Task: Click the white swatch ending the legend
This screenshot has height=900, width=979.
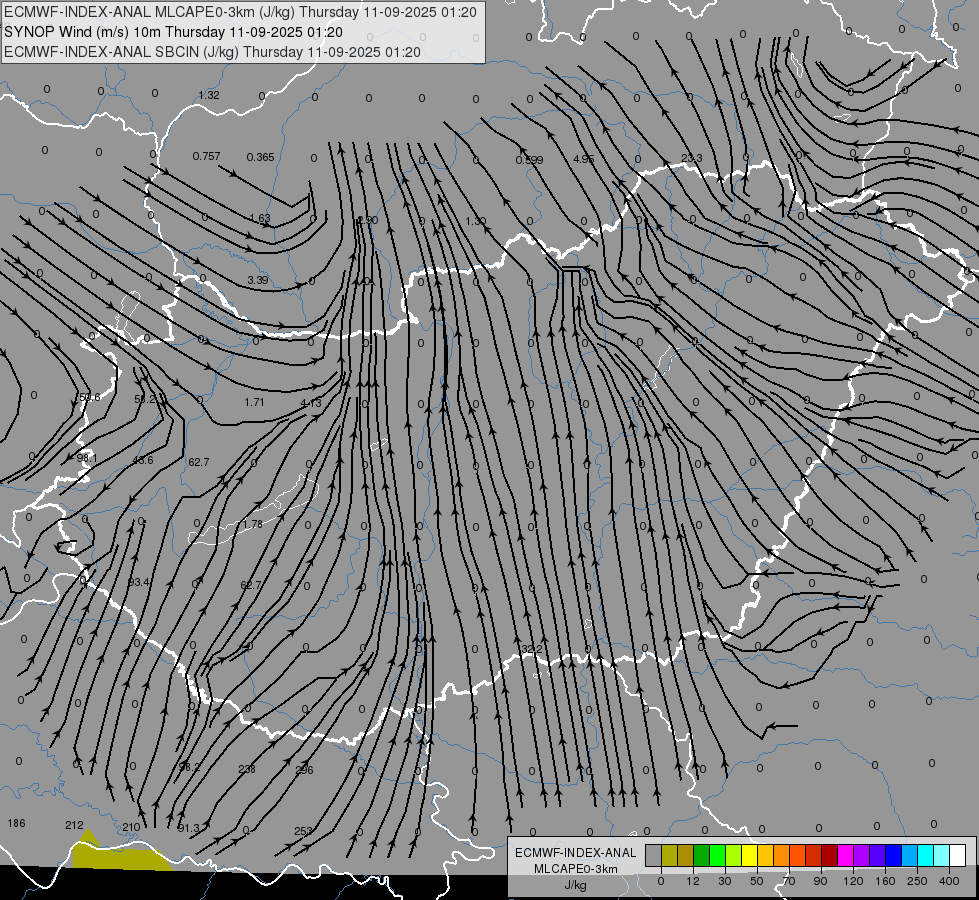Action: [x=958, y=855]
